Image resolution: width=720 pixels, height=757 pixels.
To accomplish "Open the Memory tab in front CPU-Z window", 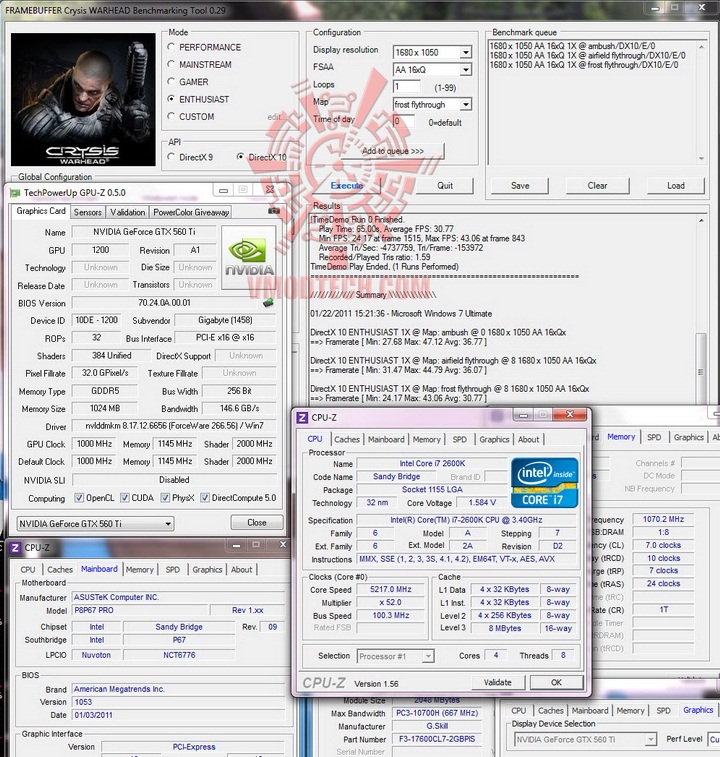I will [x=426, y=439].
